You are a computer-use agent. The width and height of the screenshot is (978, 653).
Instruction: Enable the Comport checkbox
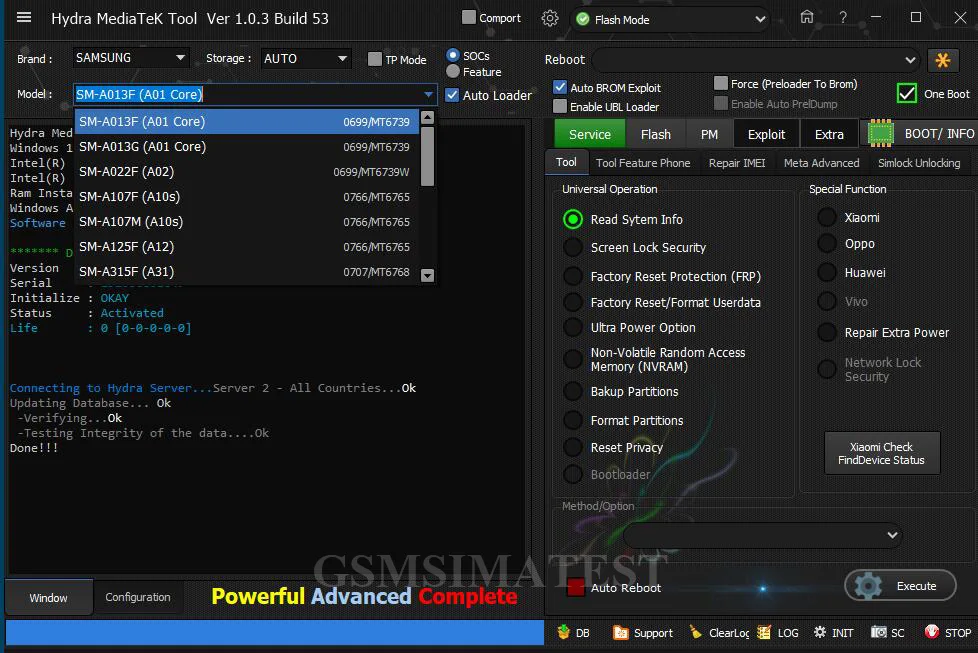[468, 17]
